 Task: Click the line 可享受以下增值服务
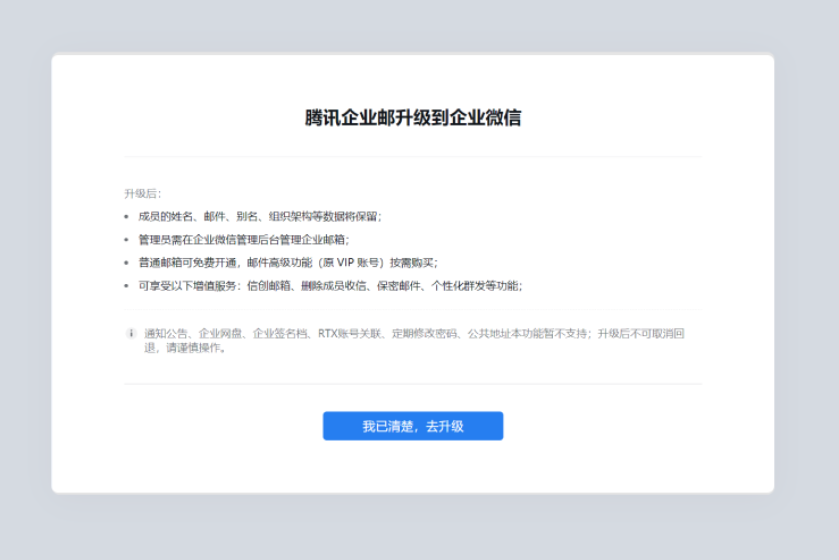tap(330, 286)
